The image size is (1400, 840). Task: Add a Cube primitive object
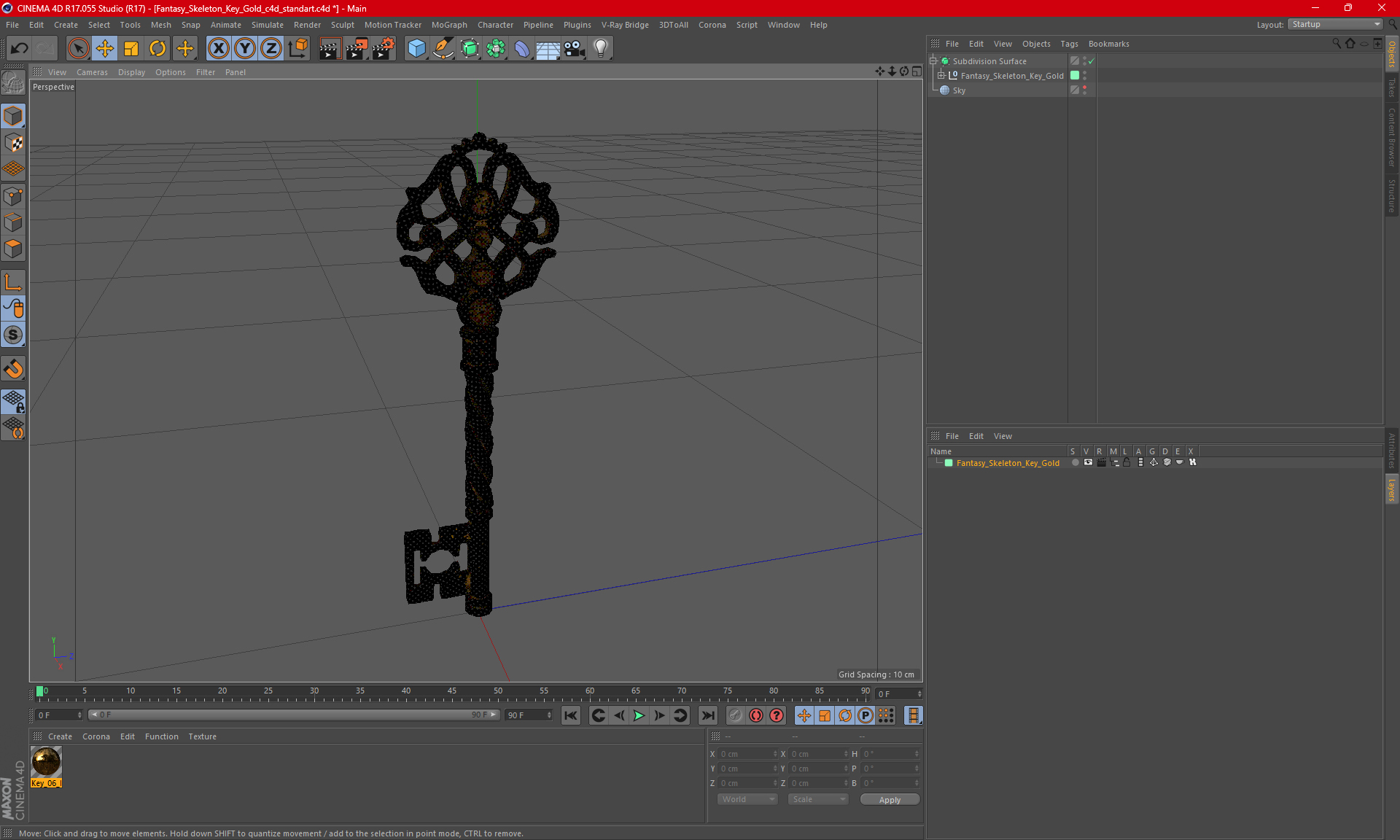pos(416,49)
